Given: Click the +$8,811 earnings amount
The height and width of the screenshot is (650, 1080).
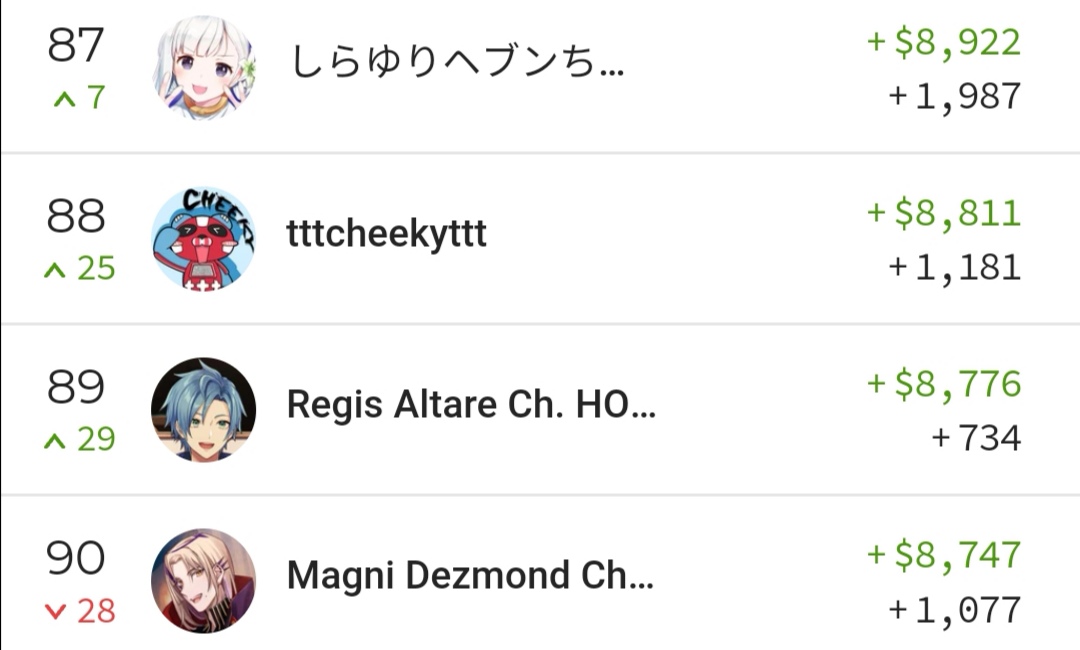Looking at the screenshot, I should click(x=944, y=213).
